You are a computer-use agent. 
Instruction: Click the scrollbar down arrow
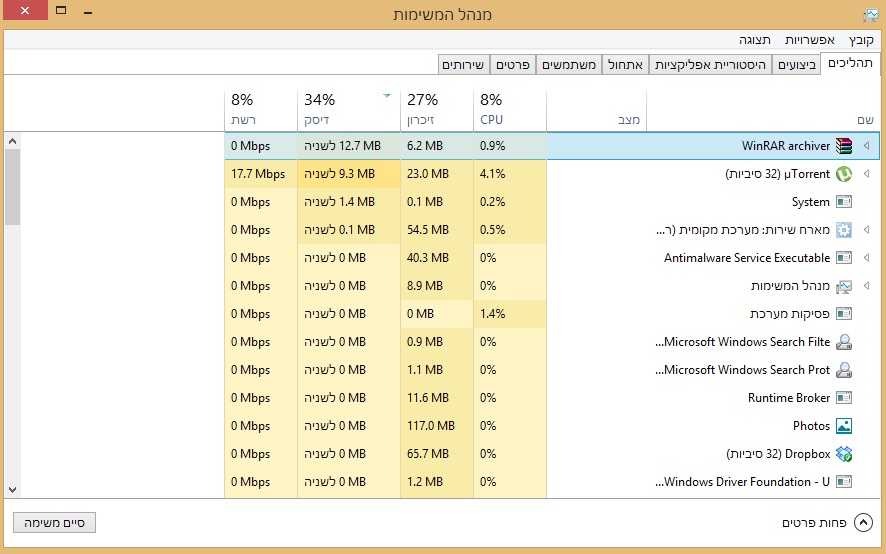tap(12, 489)
